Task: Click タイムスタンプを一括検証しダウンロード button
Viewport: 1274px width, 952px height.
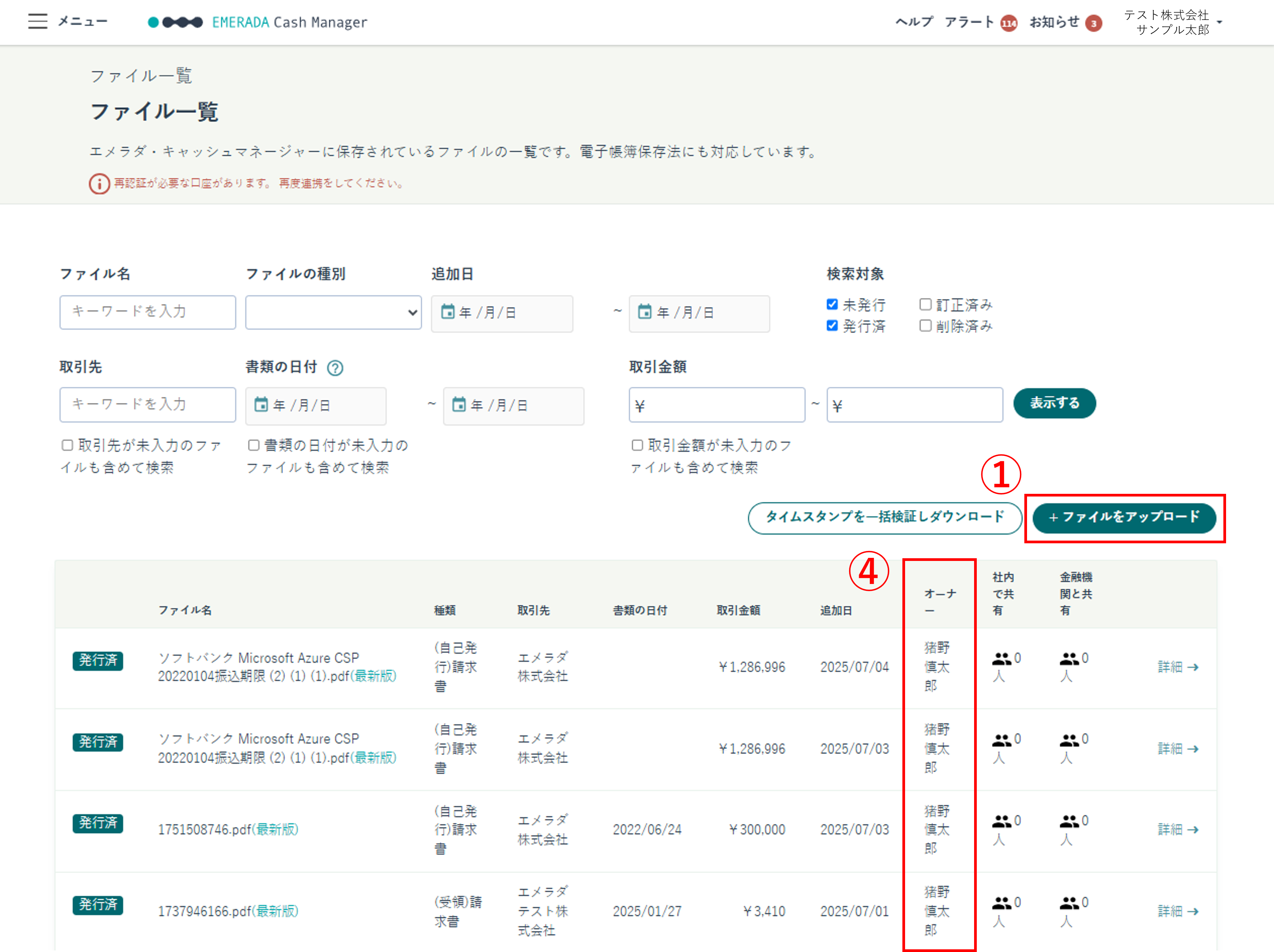Action: (x=885, y=518)
